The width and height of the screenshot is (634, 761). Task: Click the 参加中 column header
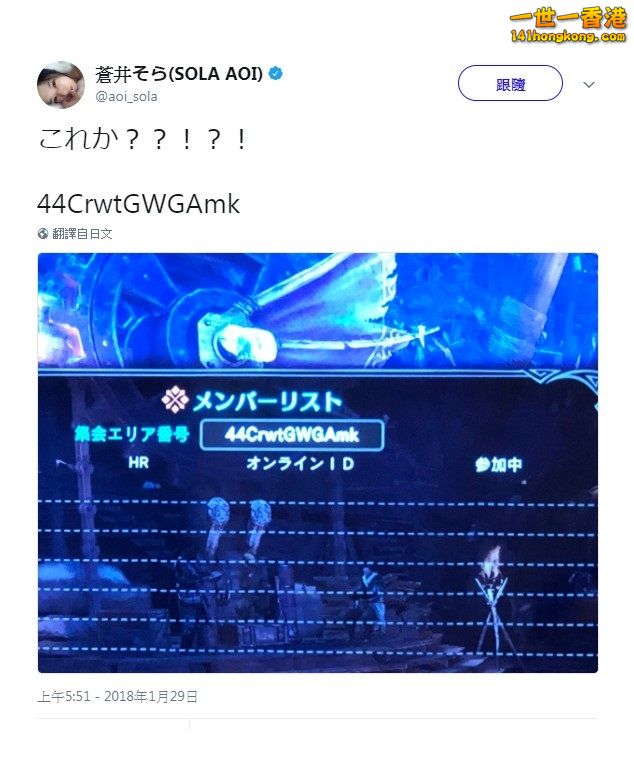pos(499,464)
